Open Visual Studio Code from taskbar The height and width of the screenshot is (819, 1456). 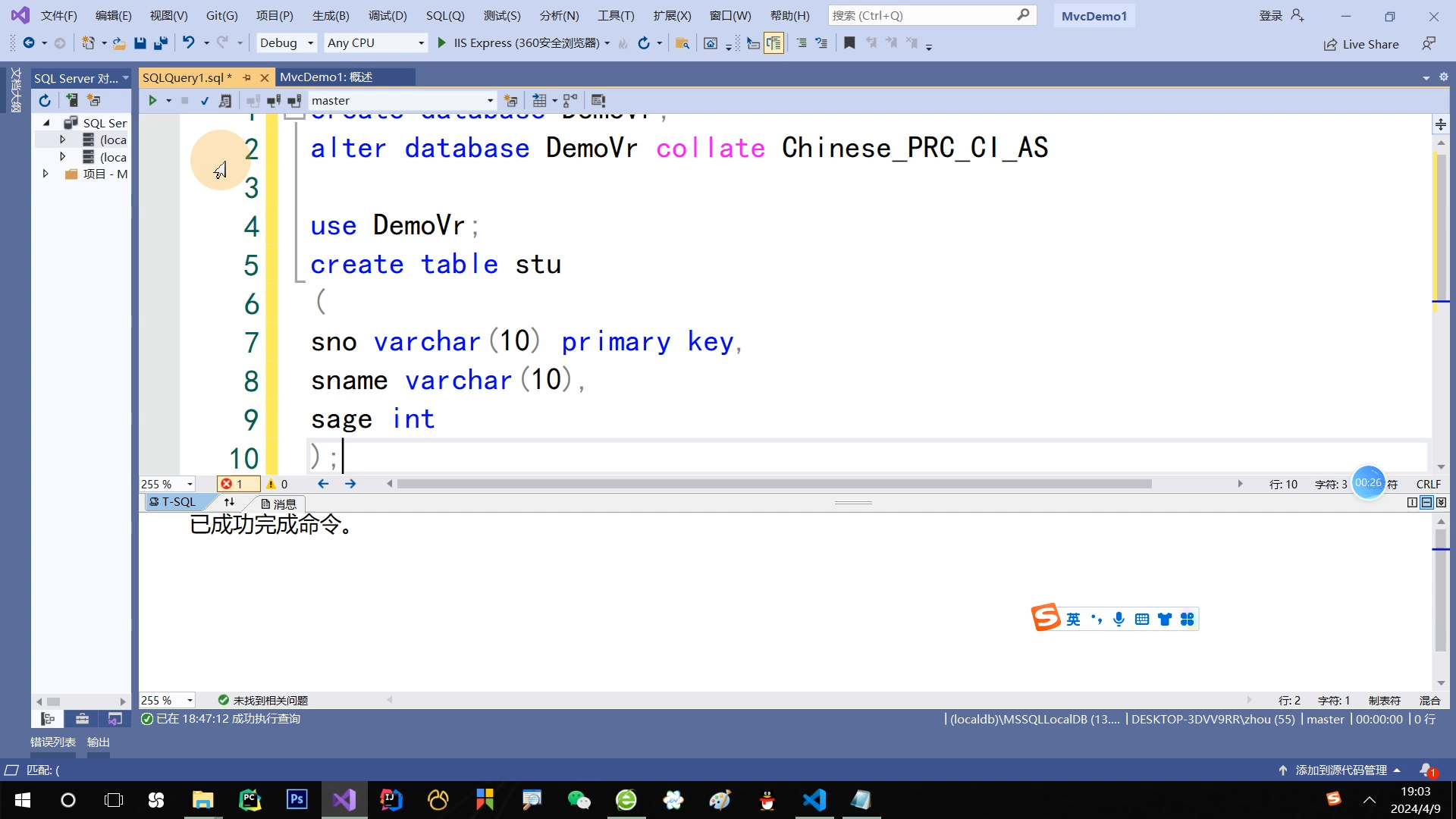tap(814, 800)
